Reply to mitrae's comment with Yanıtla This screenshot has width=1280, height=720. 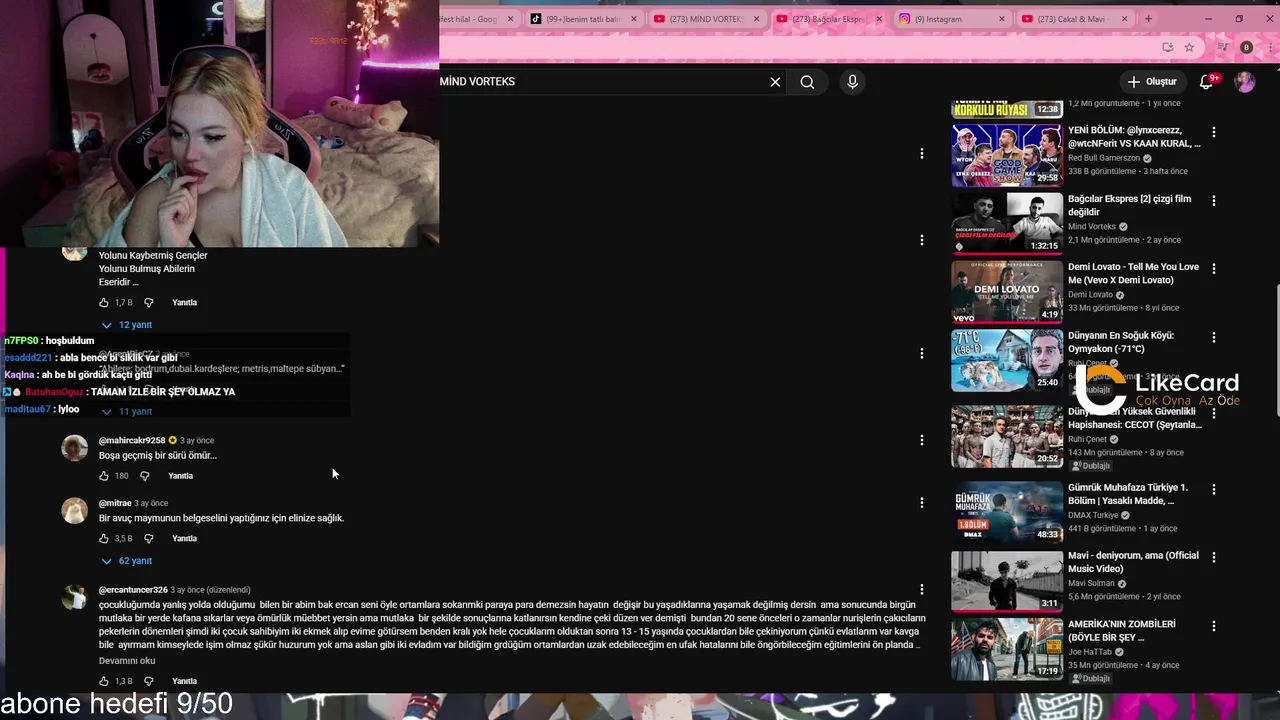coord(184,539)
